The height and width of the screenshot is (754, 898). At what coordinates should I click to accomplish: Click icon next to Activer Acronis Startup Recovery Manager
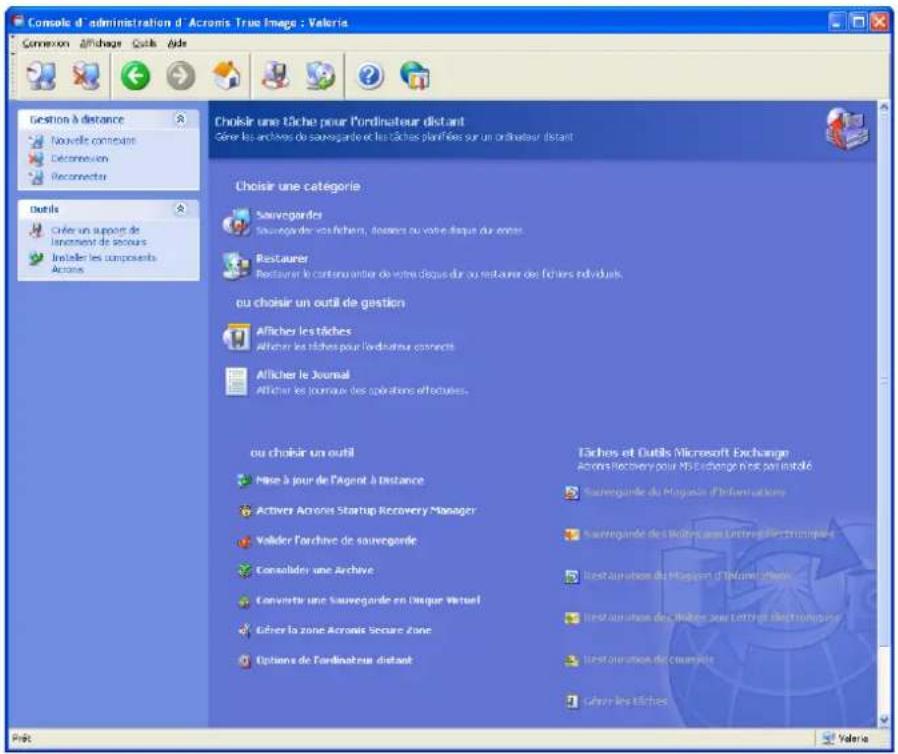245,511
